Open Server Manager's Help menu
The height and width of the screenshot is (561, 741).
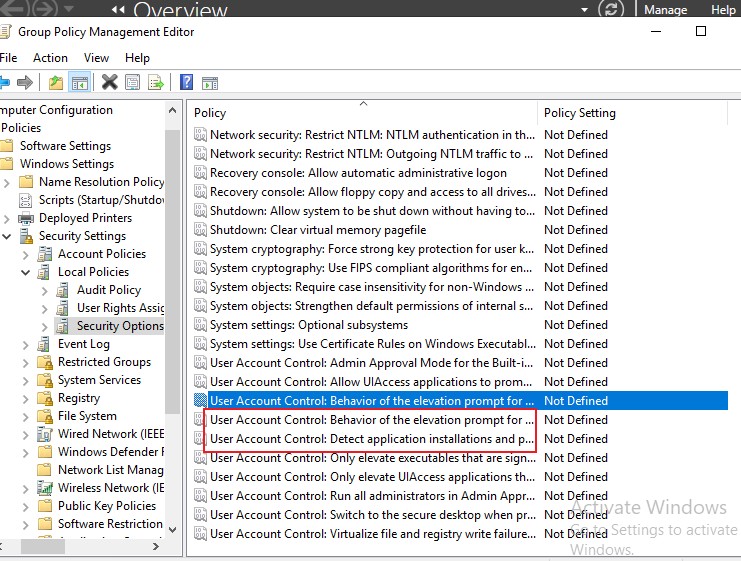(723, 10)
